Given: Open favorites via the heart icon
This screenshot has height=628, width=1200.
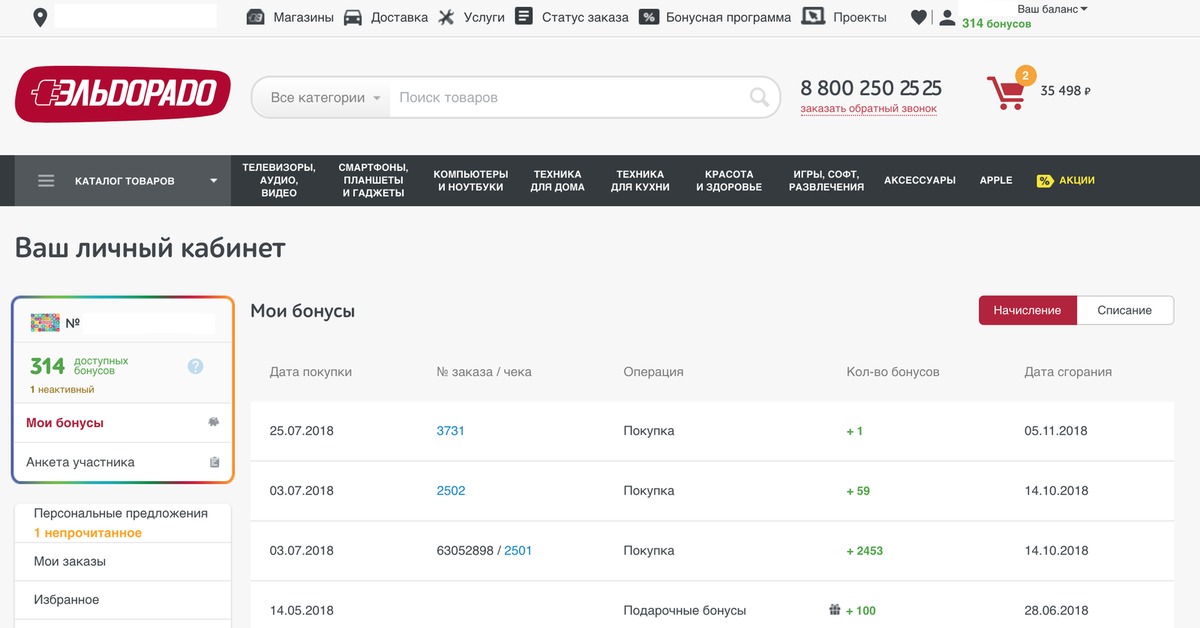Looking at the screenshot, I should (919, 17).
